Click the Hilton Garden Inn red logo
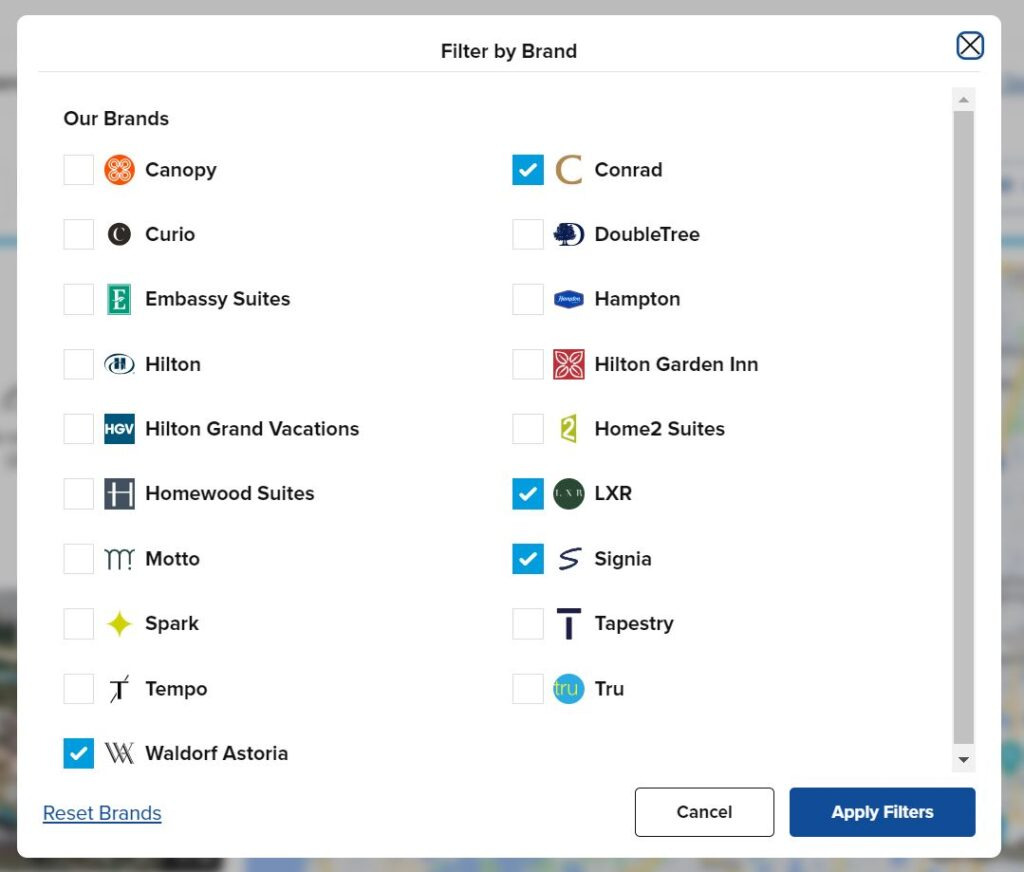 tap(569, 364)
